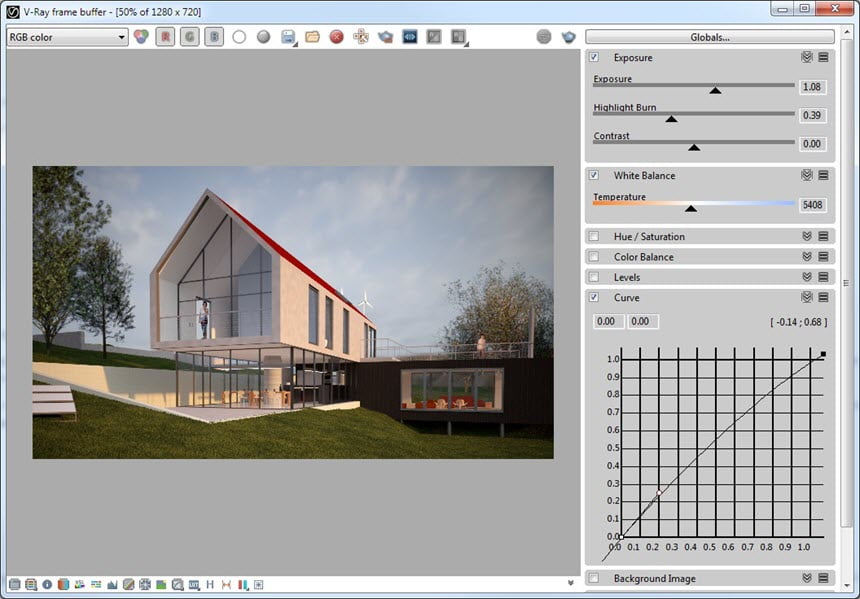This screenshot has width=860, height=599.
Task: Toggle the exposure correction snowflake-like icon
Action: (x=145, y=584)
